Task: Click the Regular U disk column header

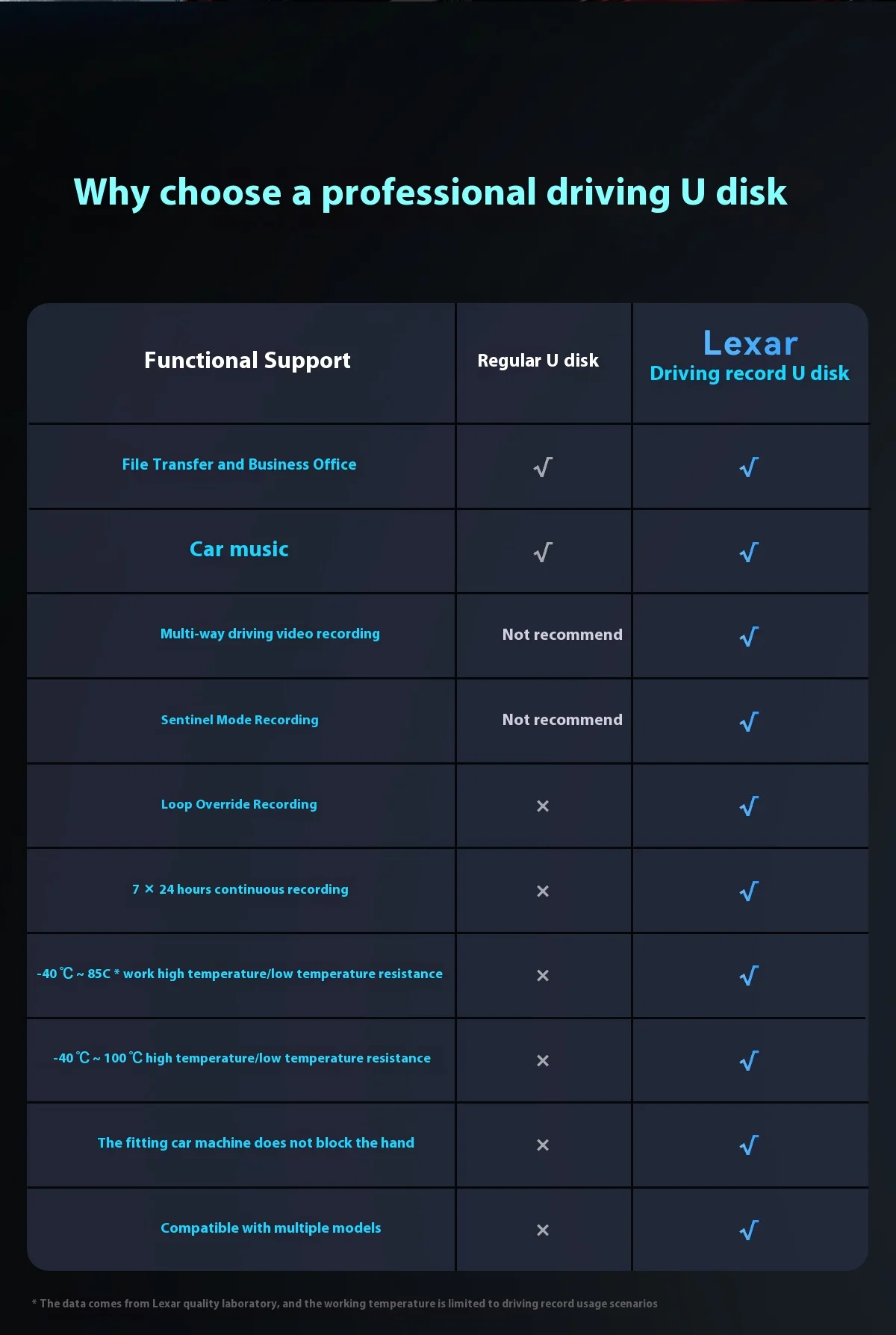Action: [538, 361]
